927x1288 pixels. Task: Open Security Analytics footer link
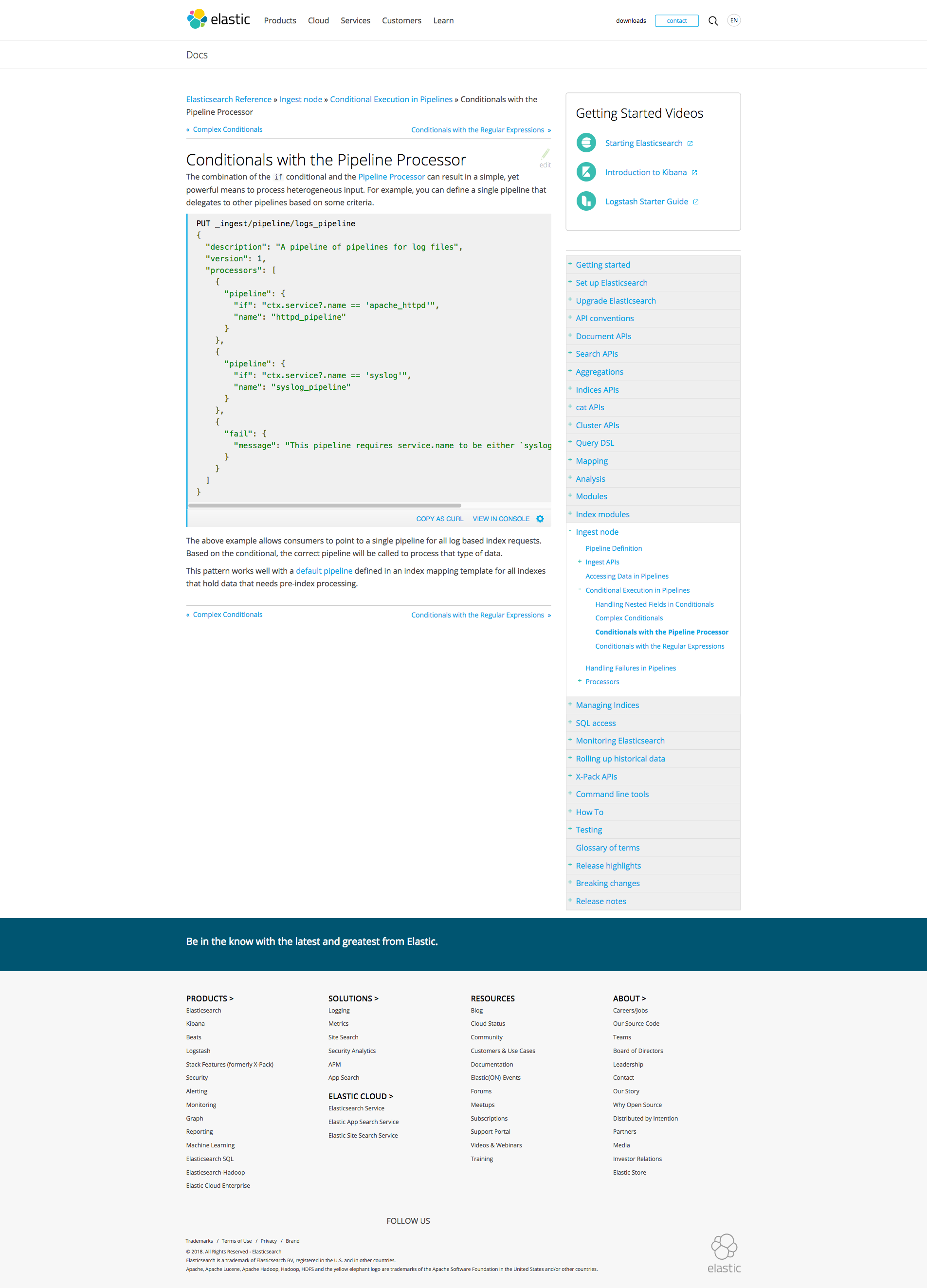coord(352,1051)
